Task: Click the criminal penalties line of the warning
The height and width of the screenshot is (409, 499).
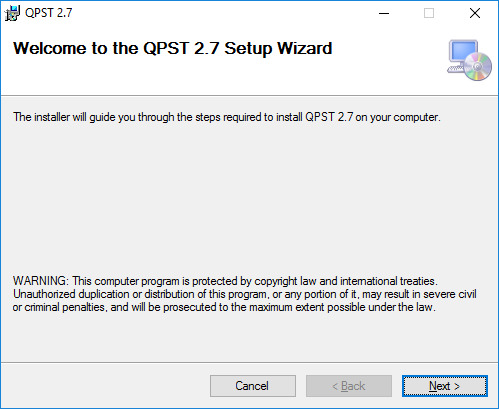Action: click(224, 307)
